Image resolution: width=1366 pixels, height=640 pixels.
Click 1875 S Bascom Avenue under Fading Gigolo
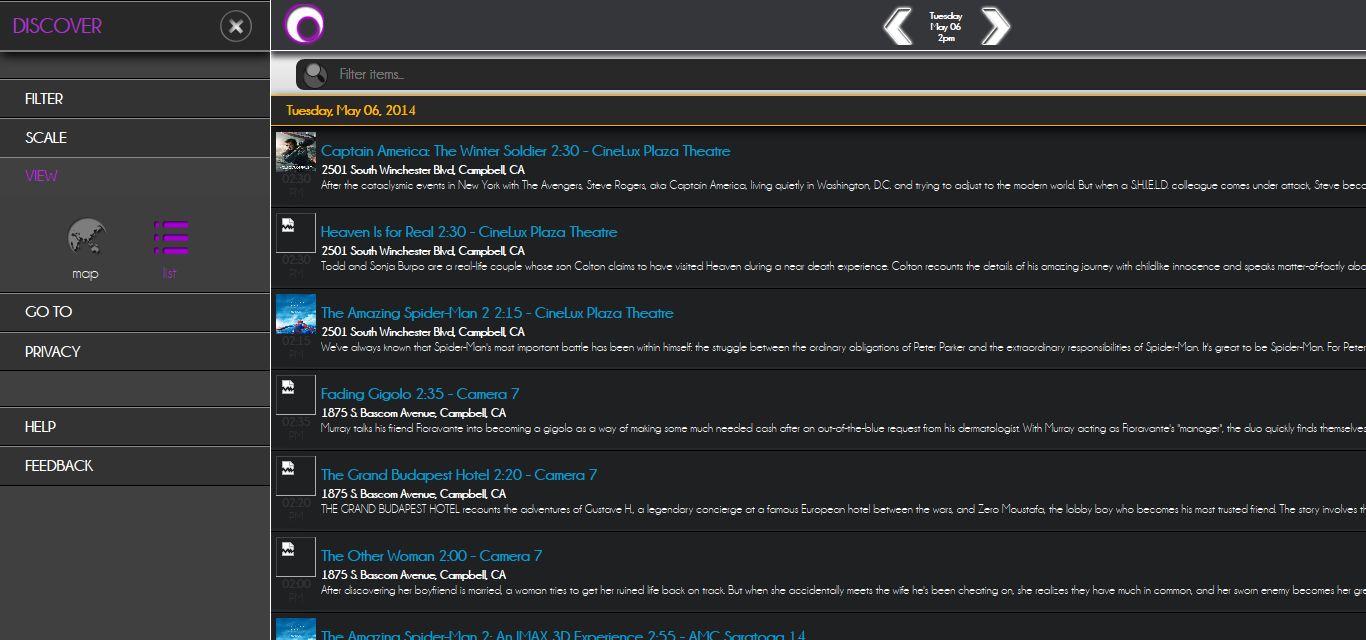point(413,413)
